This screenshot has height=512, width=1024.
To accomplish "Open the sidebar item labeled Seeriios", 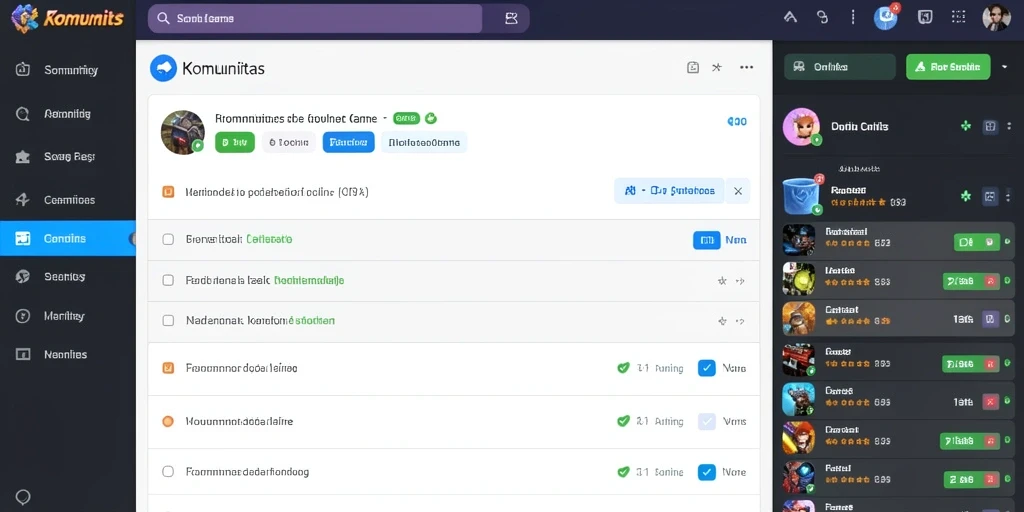I will [68, 276].
